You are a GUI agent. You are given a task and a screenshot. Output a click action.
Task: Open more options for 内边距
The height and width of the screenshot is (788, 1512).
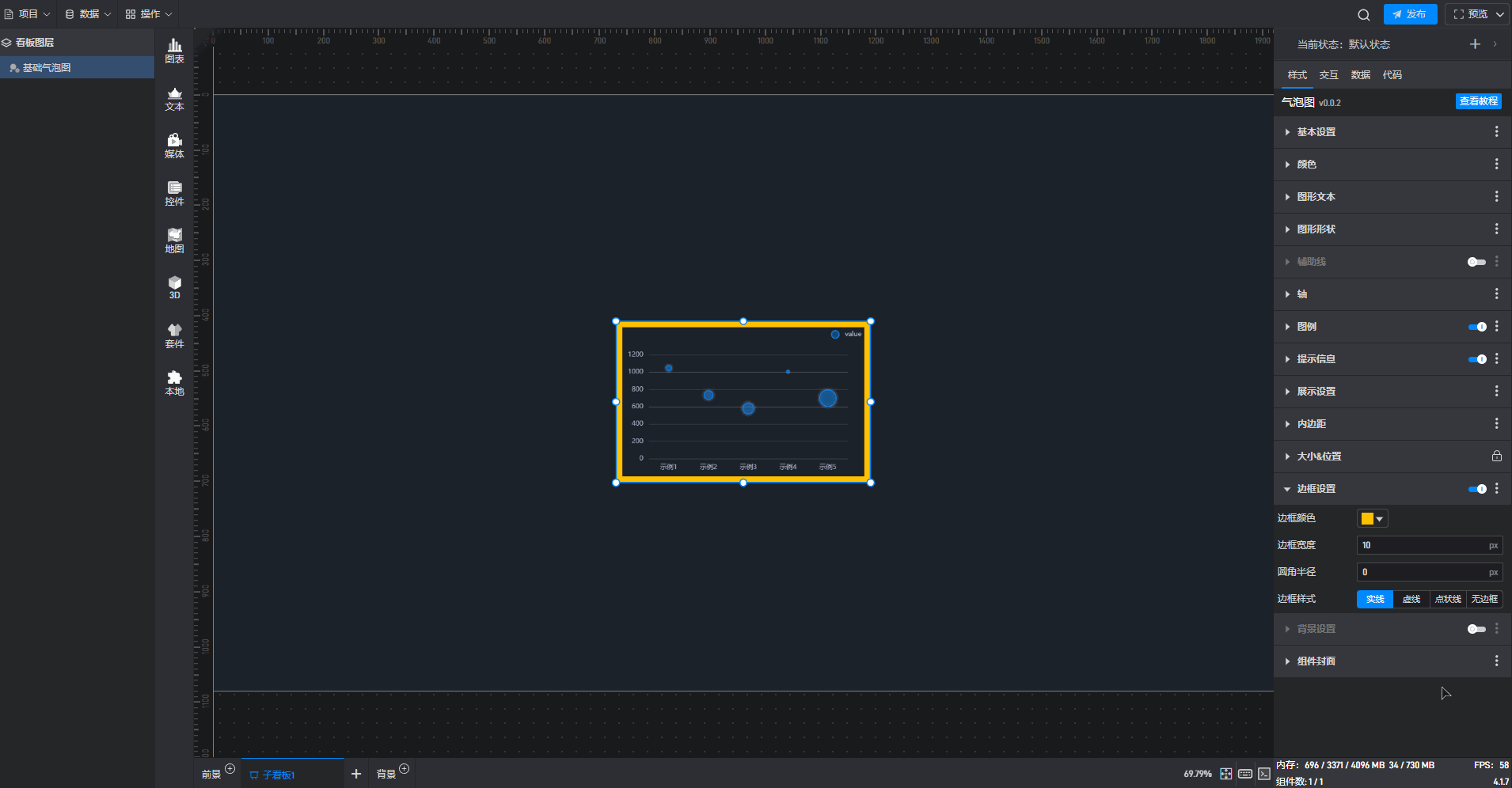click(1496, 424)
